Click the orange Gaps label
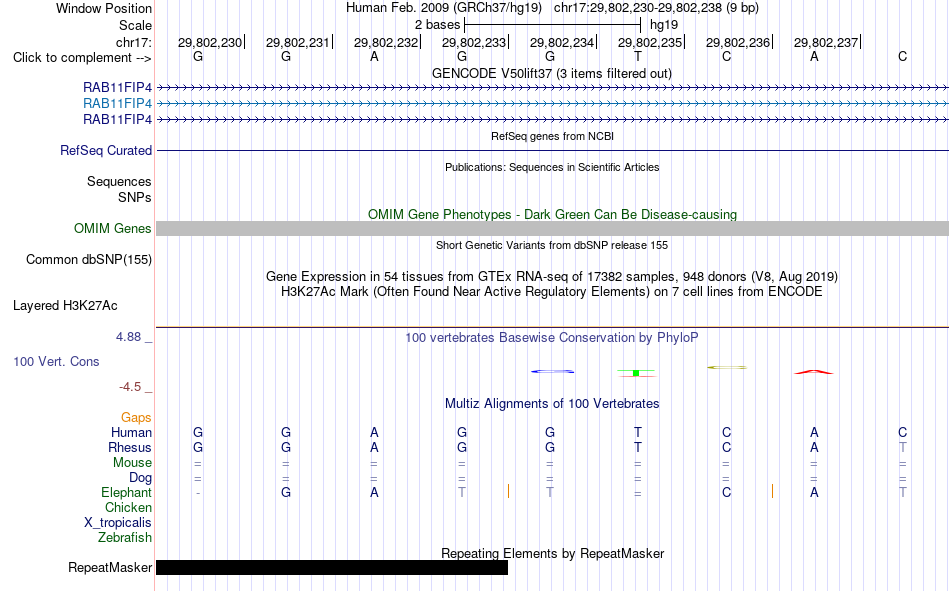 pos(136,418)
